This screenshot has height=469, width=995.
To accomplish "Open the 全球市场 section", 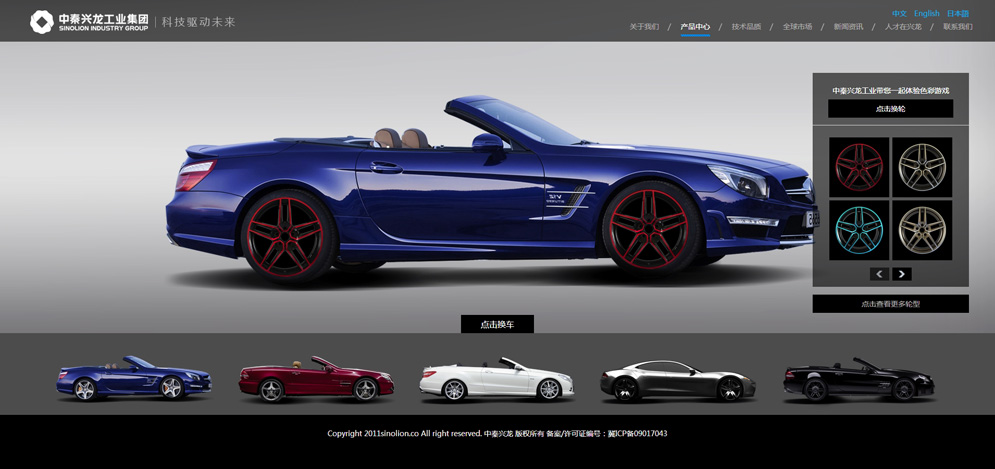I will tap(797, 27).
